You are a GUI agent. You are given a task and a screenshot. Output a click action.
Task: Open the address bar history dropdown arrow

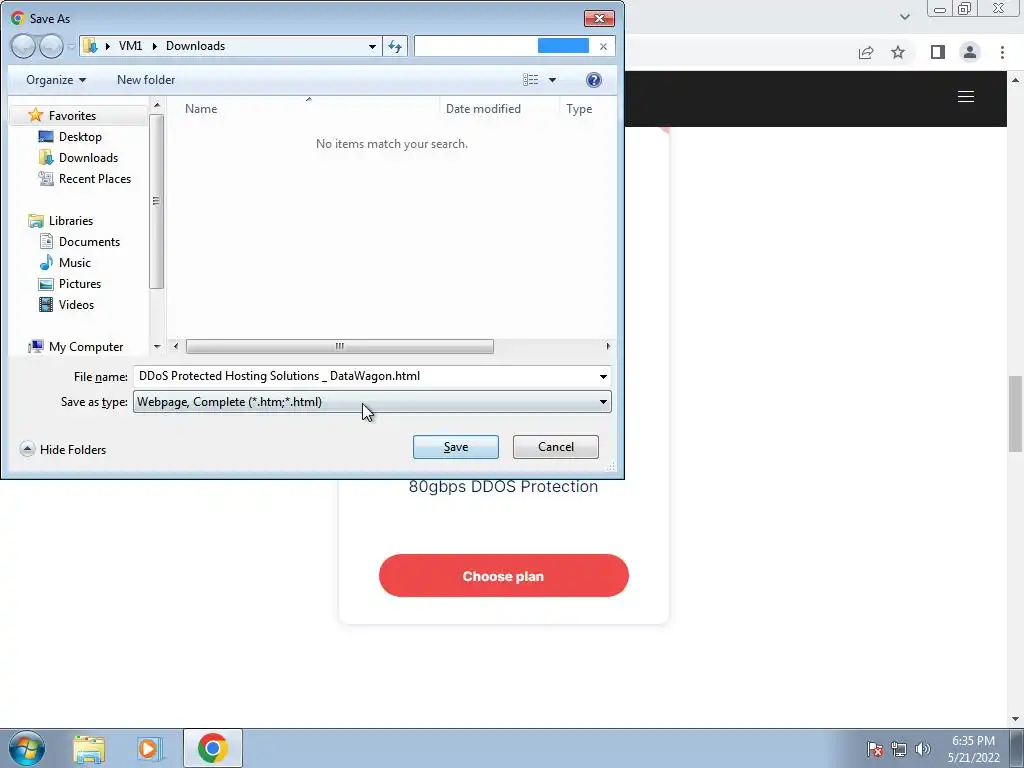pyautogui.click(x=372, y=46)
